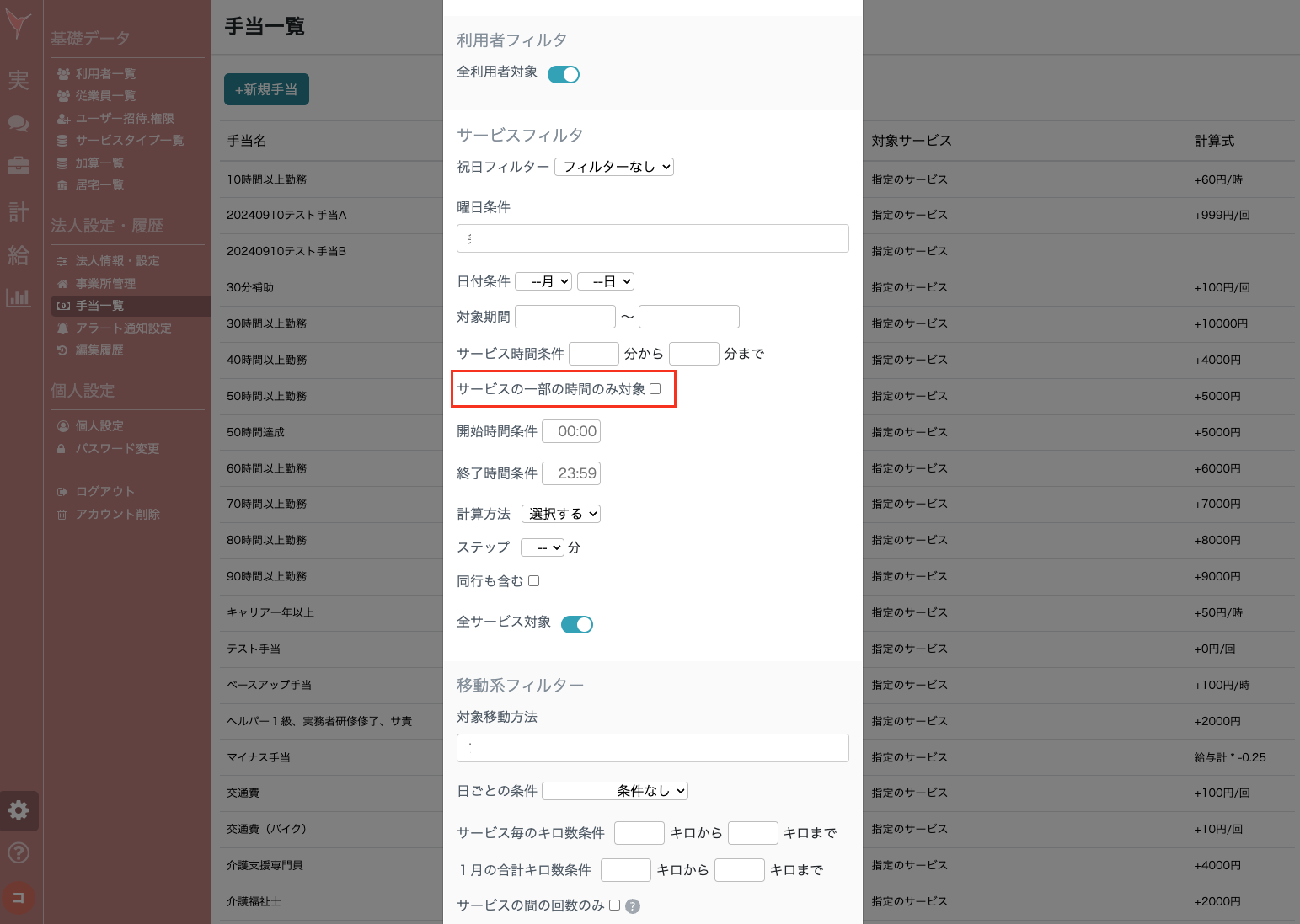Expand the 日ごとの条件 dropdown
Screen dimensions: 1300x924
click(614, 790)
